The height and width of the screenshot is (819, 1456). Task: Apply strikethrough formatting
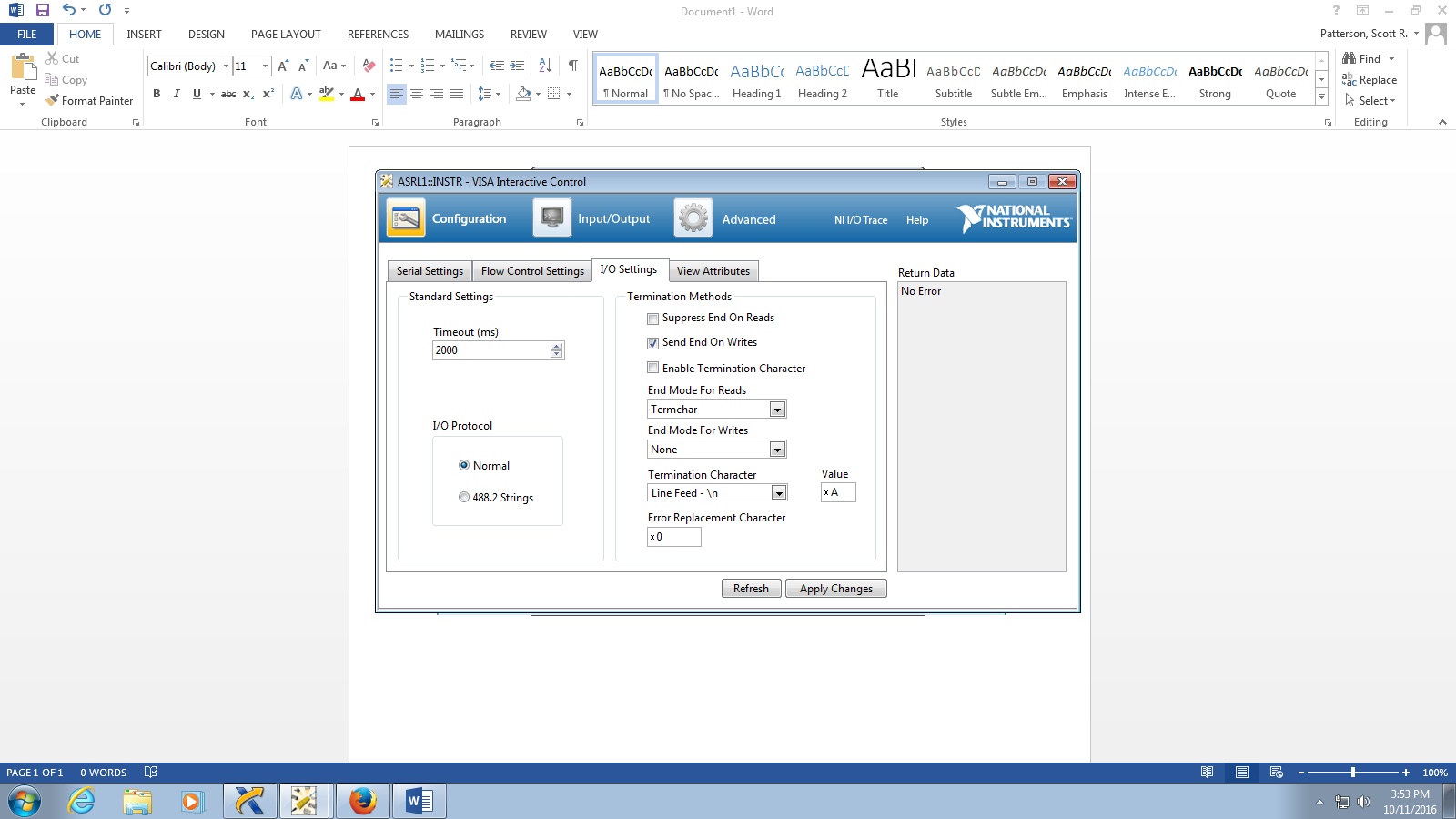[x=228, y=94]
